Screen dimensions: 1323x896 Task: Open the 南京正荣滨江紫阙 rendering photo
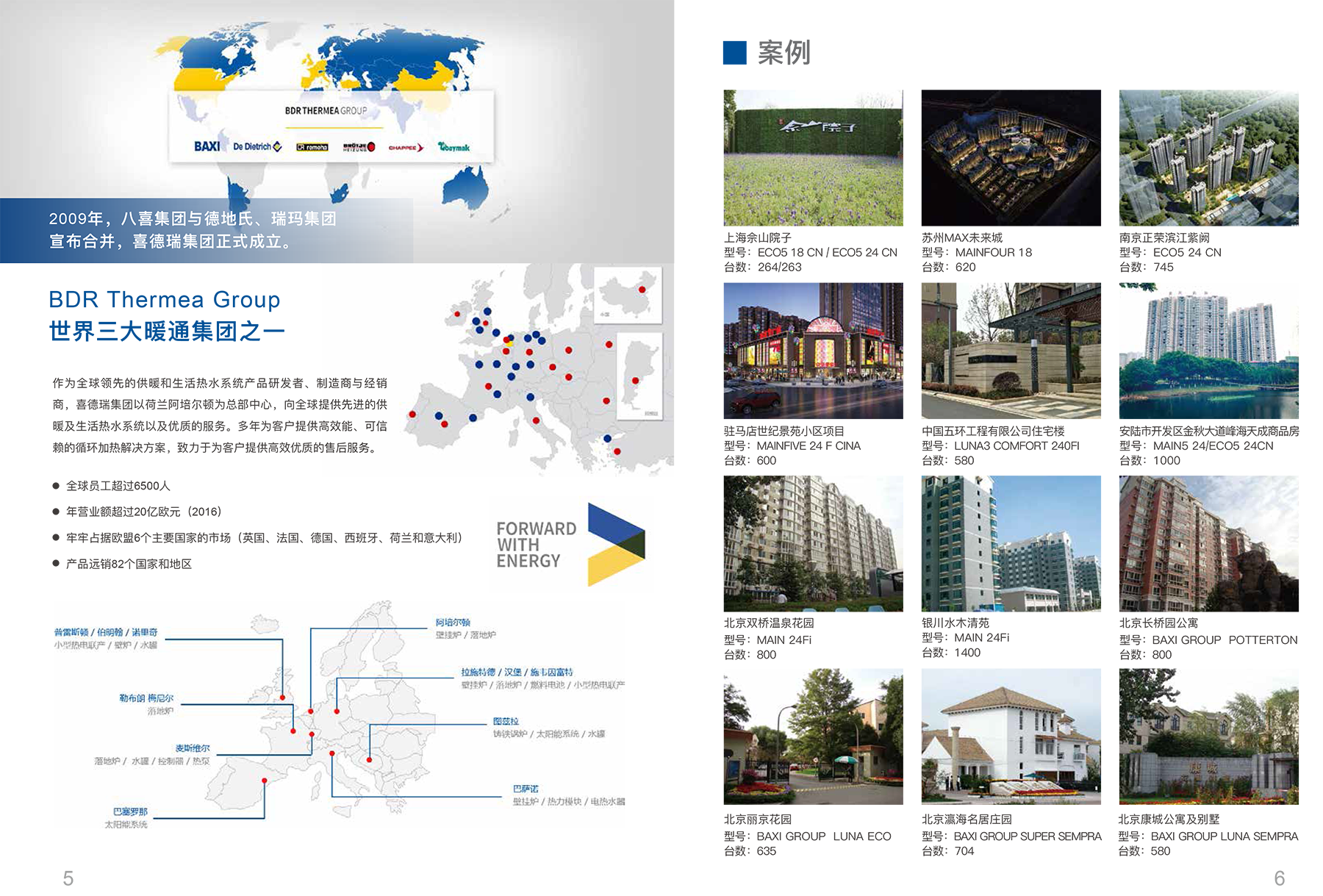point(1208,157)
